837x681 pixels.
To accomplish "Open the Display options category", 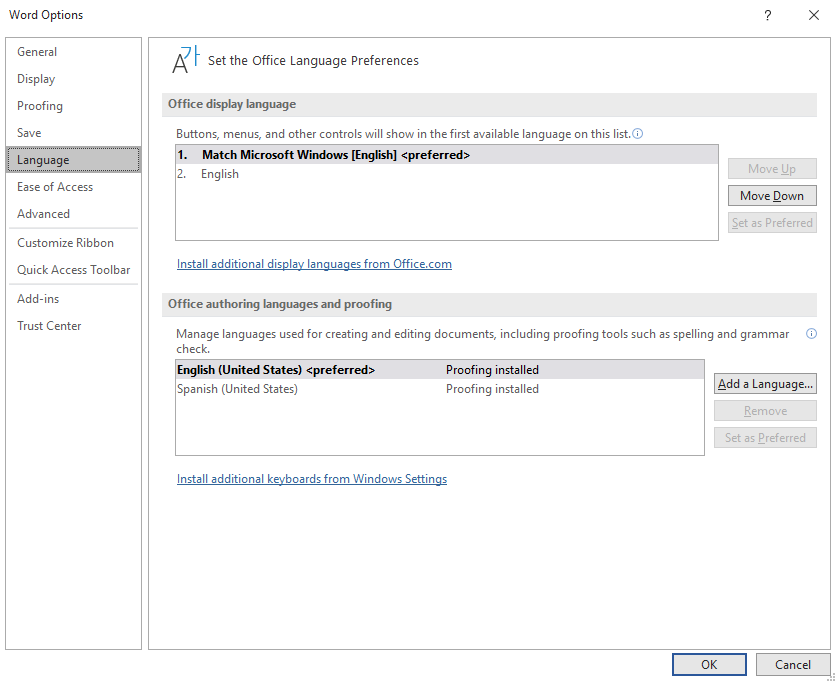I will point(73,79).
